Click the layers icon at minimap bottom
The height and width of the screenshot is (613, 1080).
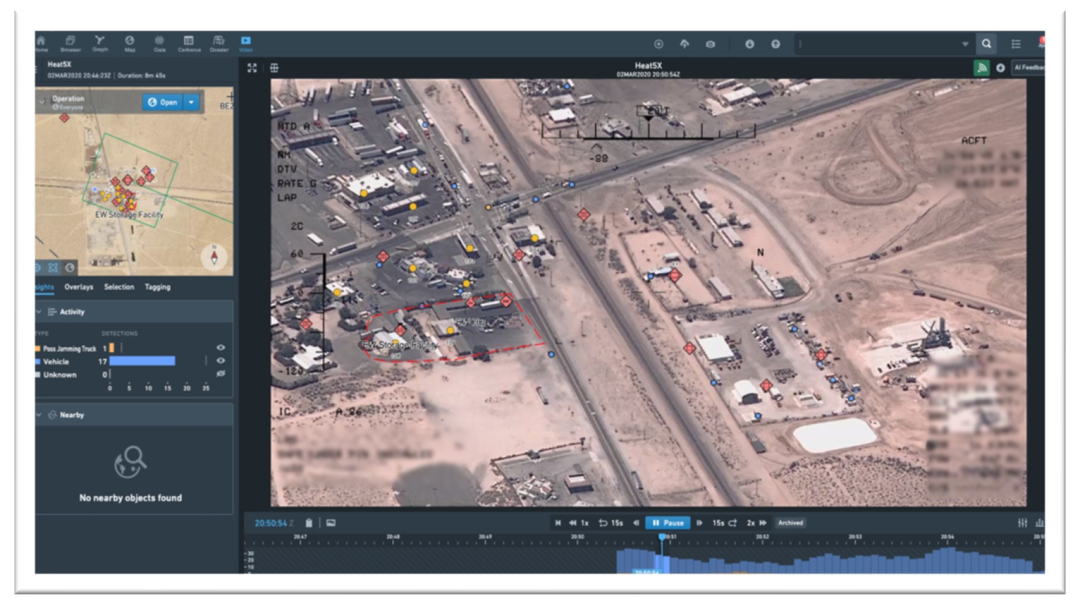pos(53,267)
